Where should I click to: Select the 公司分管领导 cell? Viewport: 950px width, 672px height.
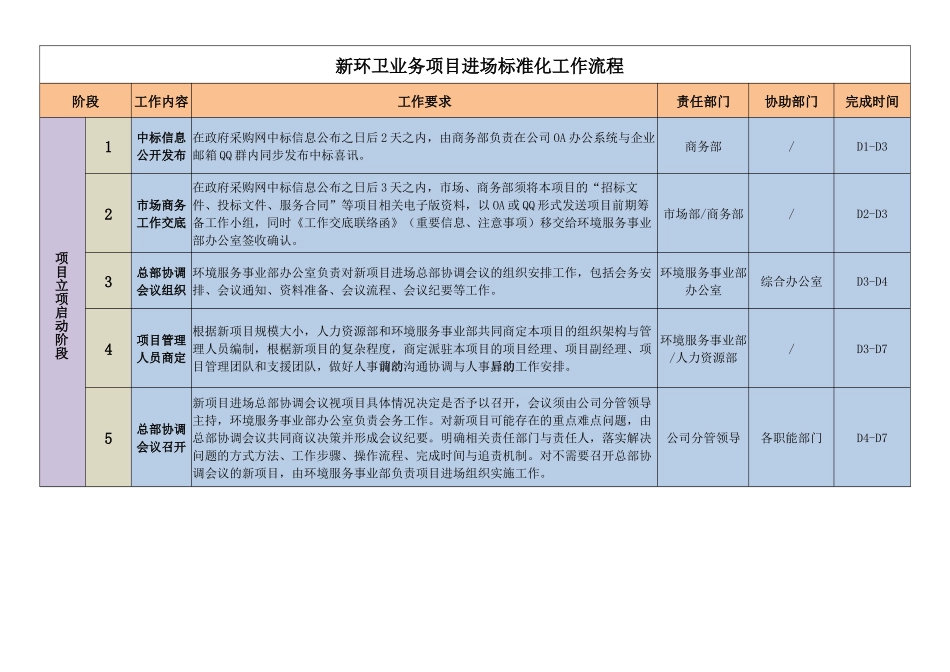(703, 437)
